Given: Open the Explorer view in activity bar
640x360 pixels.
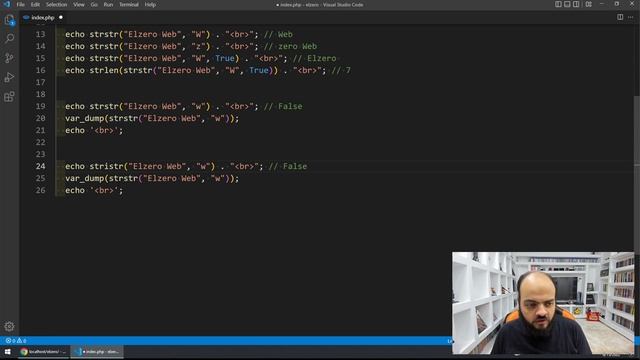Looking at the screenshot, I should [x=9, y=20].
